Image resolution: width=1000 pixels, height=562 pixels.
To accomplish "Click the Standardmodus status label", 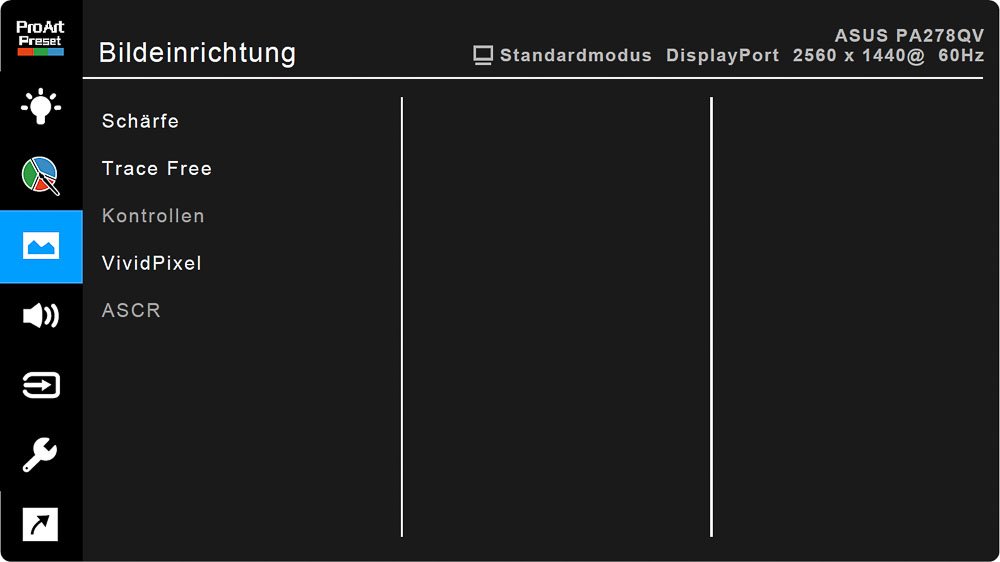I will pos(576,56).
